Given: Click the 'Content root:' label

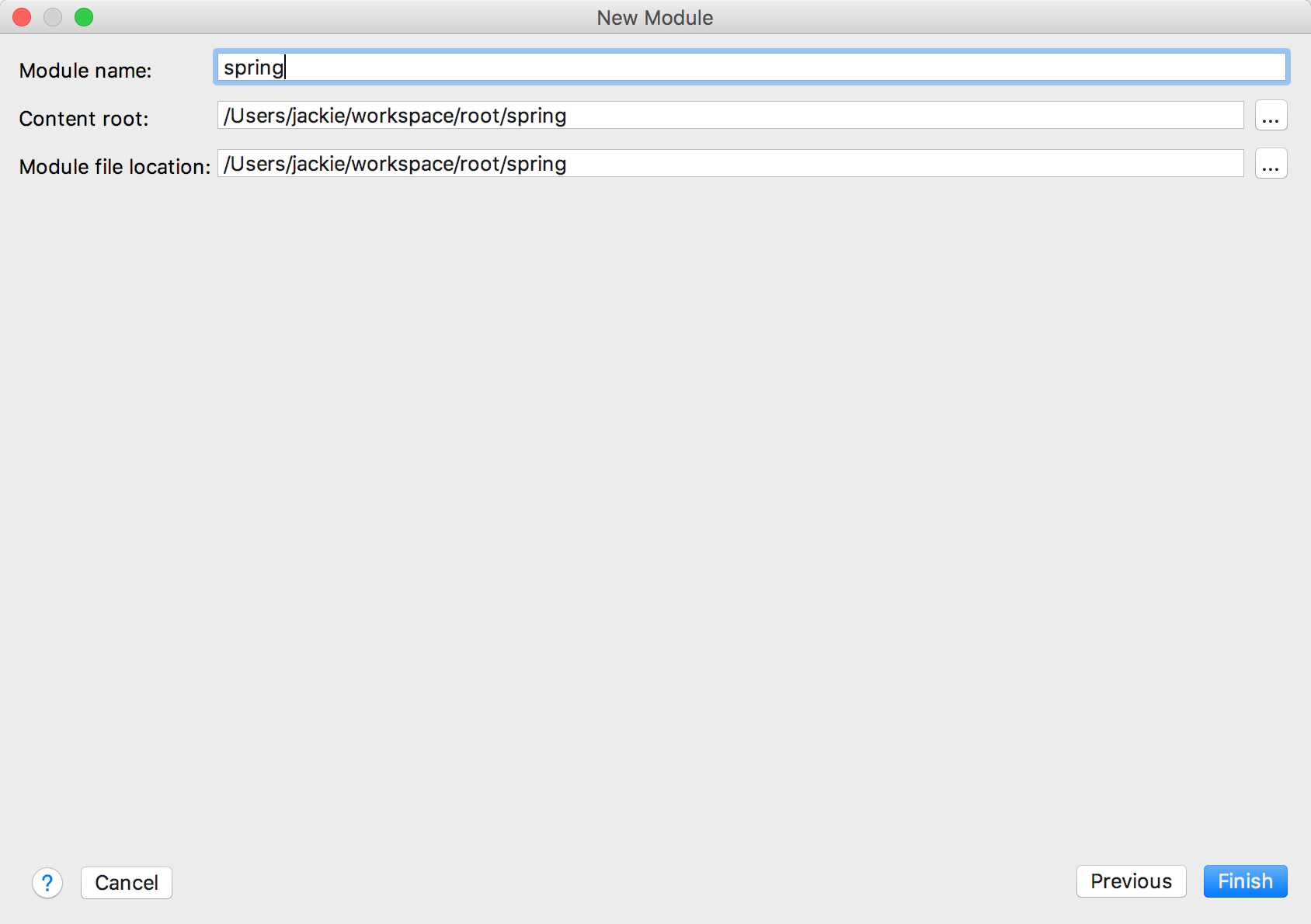Looking at the screenshot, I should (x=84, y=119).
